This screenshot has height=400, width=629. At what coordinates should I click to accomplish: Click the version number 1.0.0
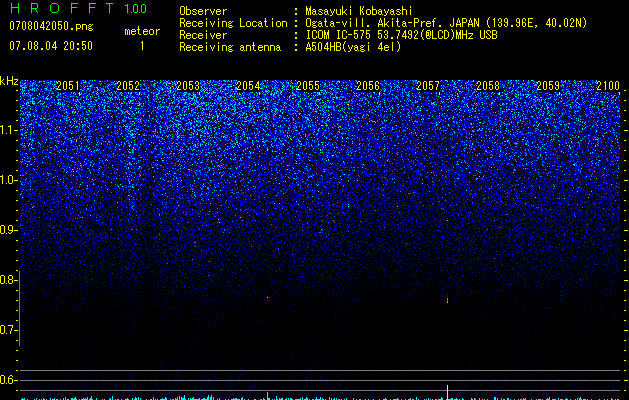[x=135, y=8]
